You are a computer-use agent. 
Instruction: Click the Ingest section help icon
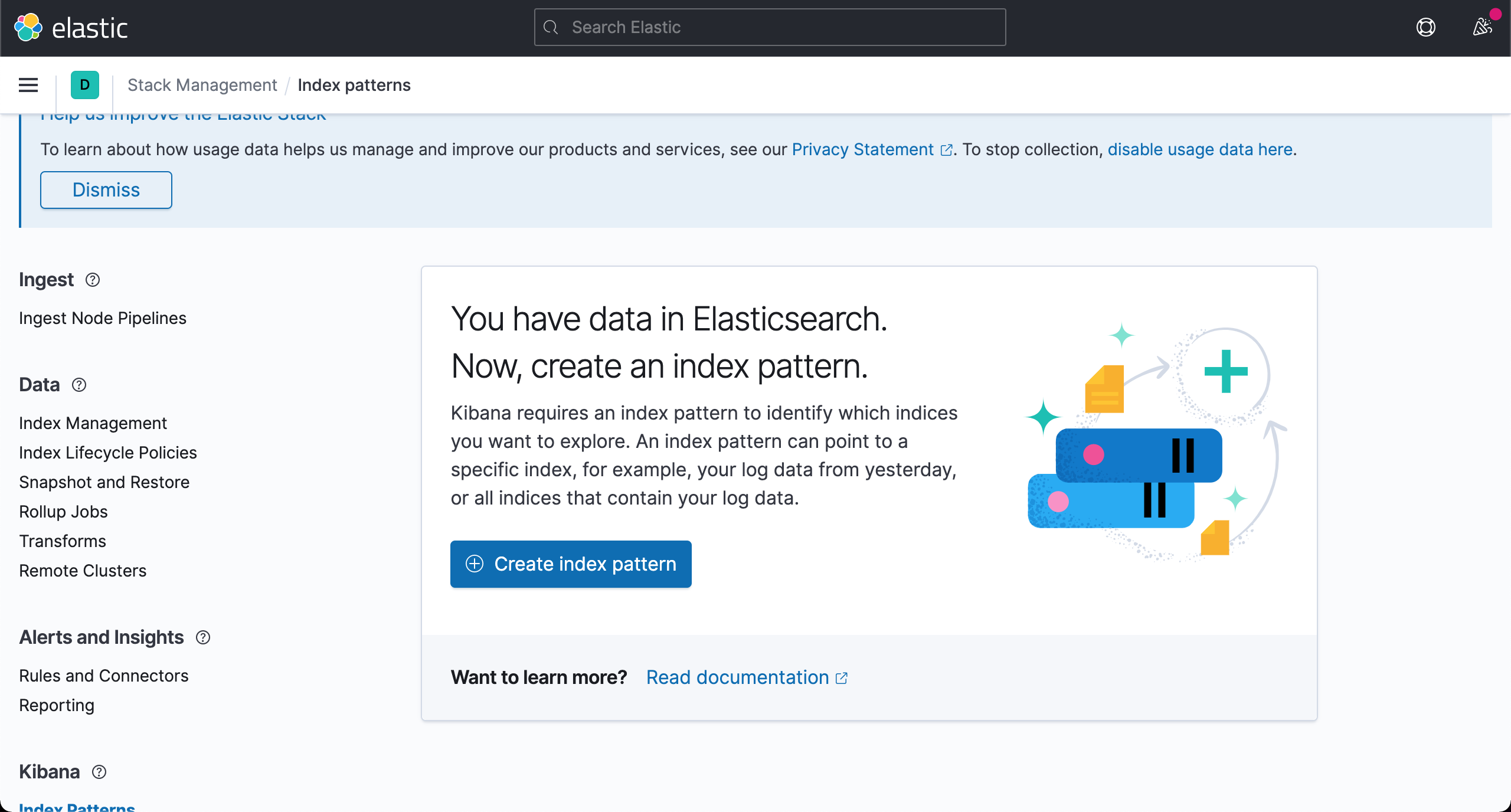pos(93,280)
